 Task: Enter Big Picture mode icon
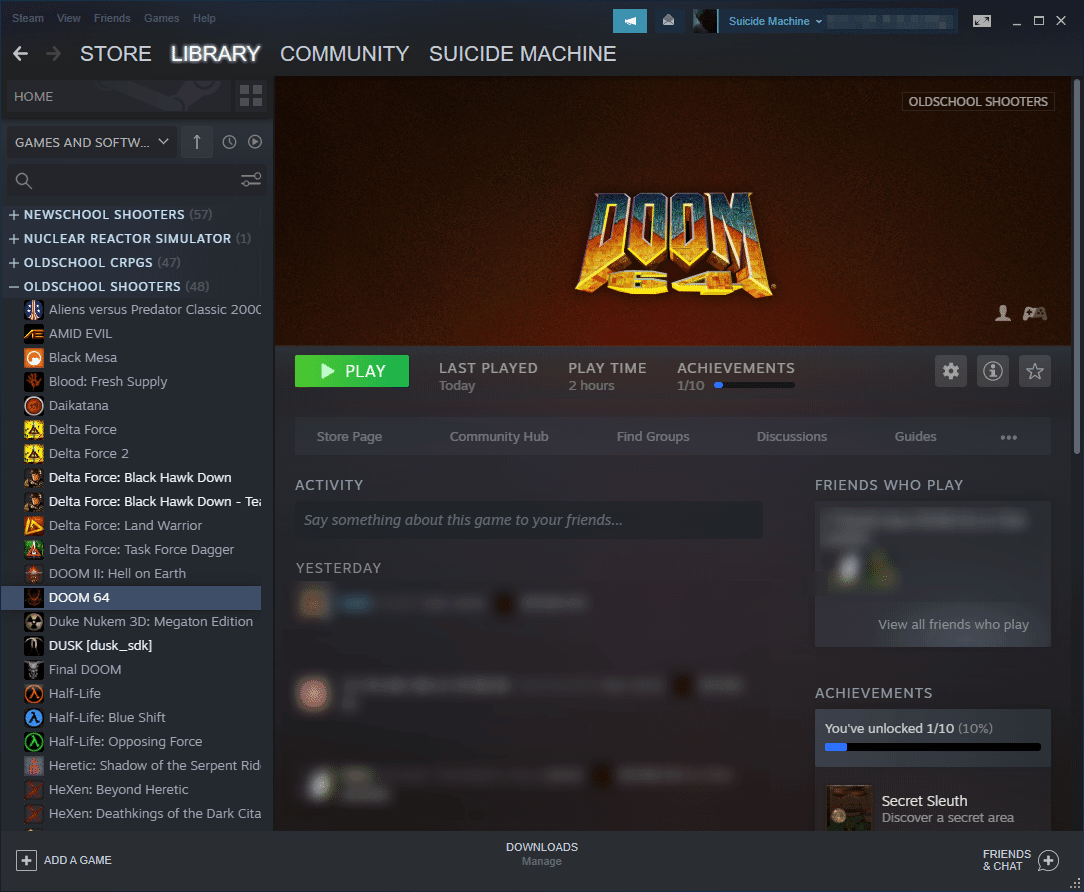pos(982,21)
